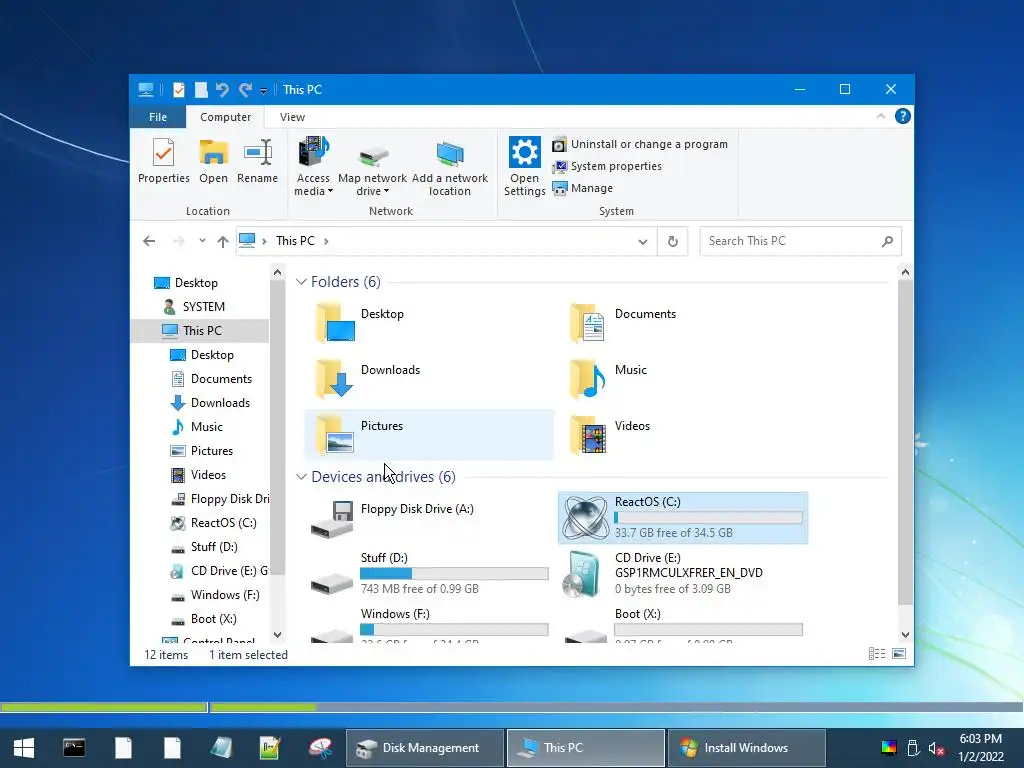Viewport: 1024px width, 768px height.
Task: Select CD Drive (E:) GSP1RMCULXFRER_EN_DVD
Action: coord(683,574)
